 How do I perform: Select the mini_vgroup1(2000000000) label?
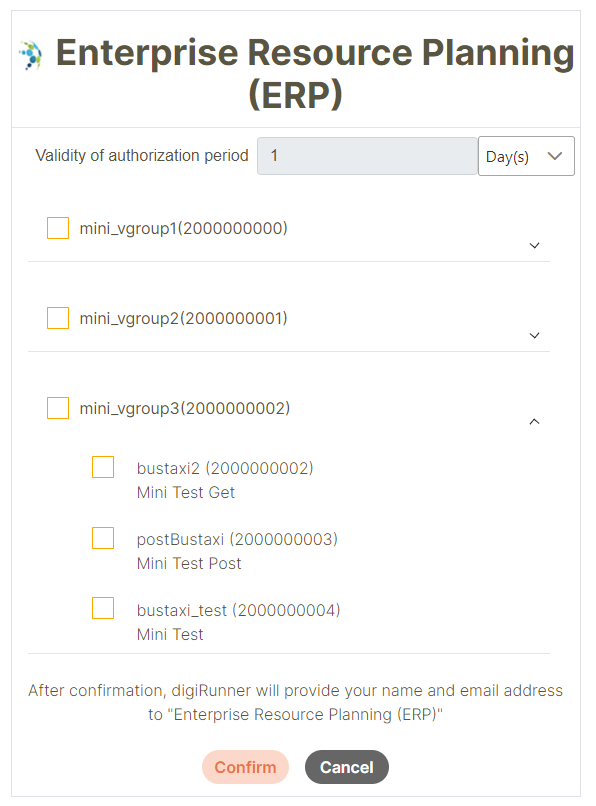184,228
